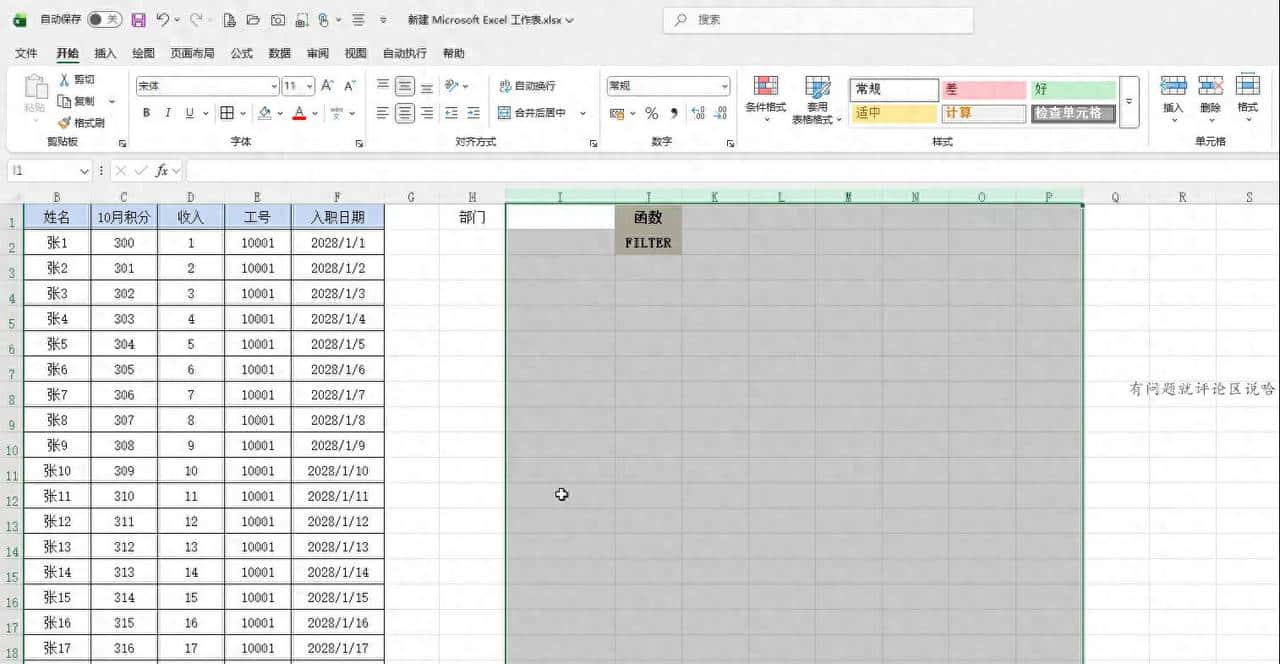The image size is (1280, 664).
Task: Toggle the AutoSave (自动保存) switch
Action: point(104,20)
